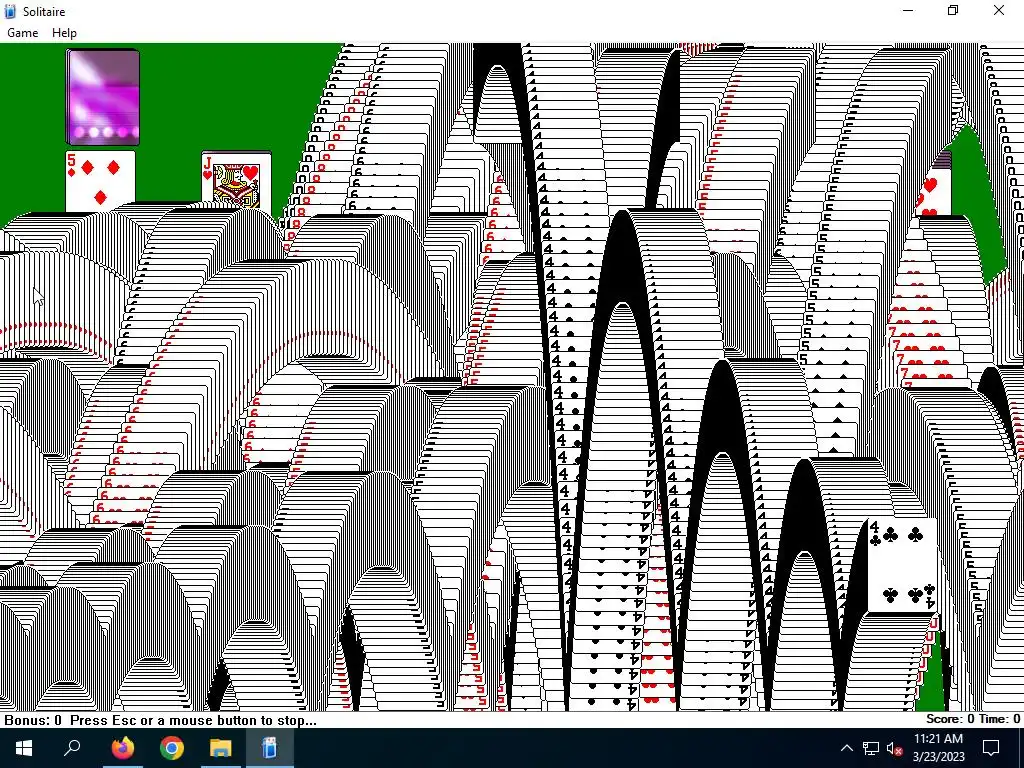Restore down the Solitaire window
The image size is (1024, 768).
pyautogui.click(x=953, y=10)
